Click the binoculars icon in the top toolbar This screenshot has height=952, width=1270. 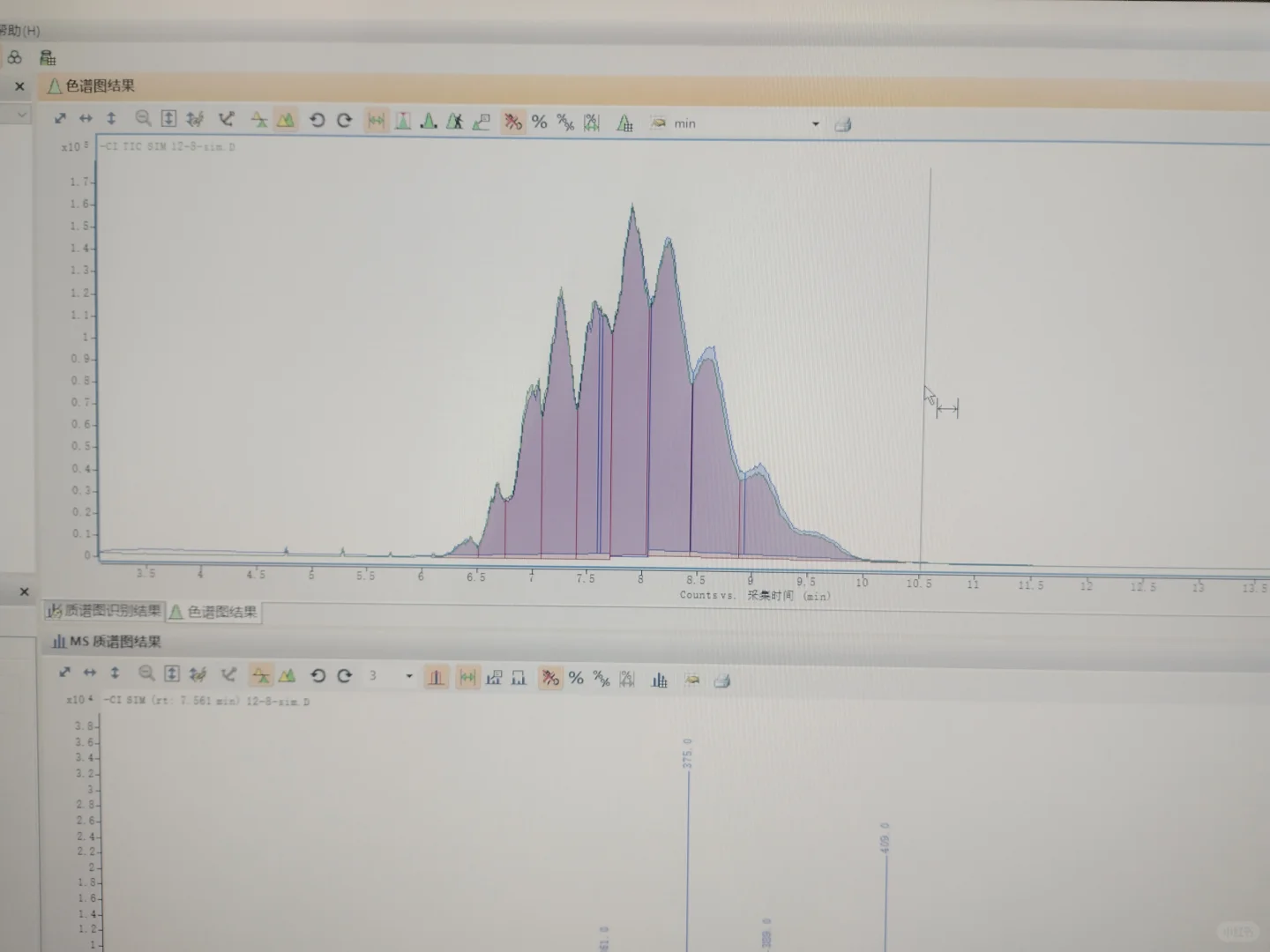(15, 58)
